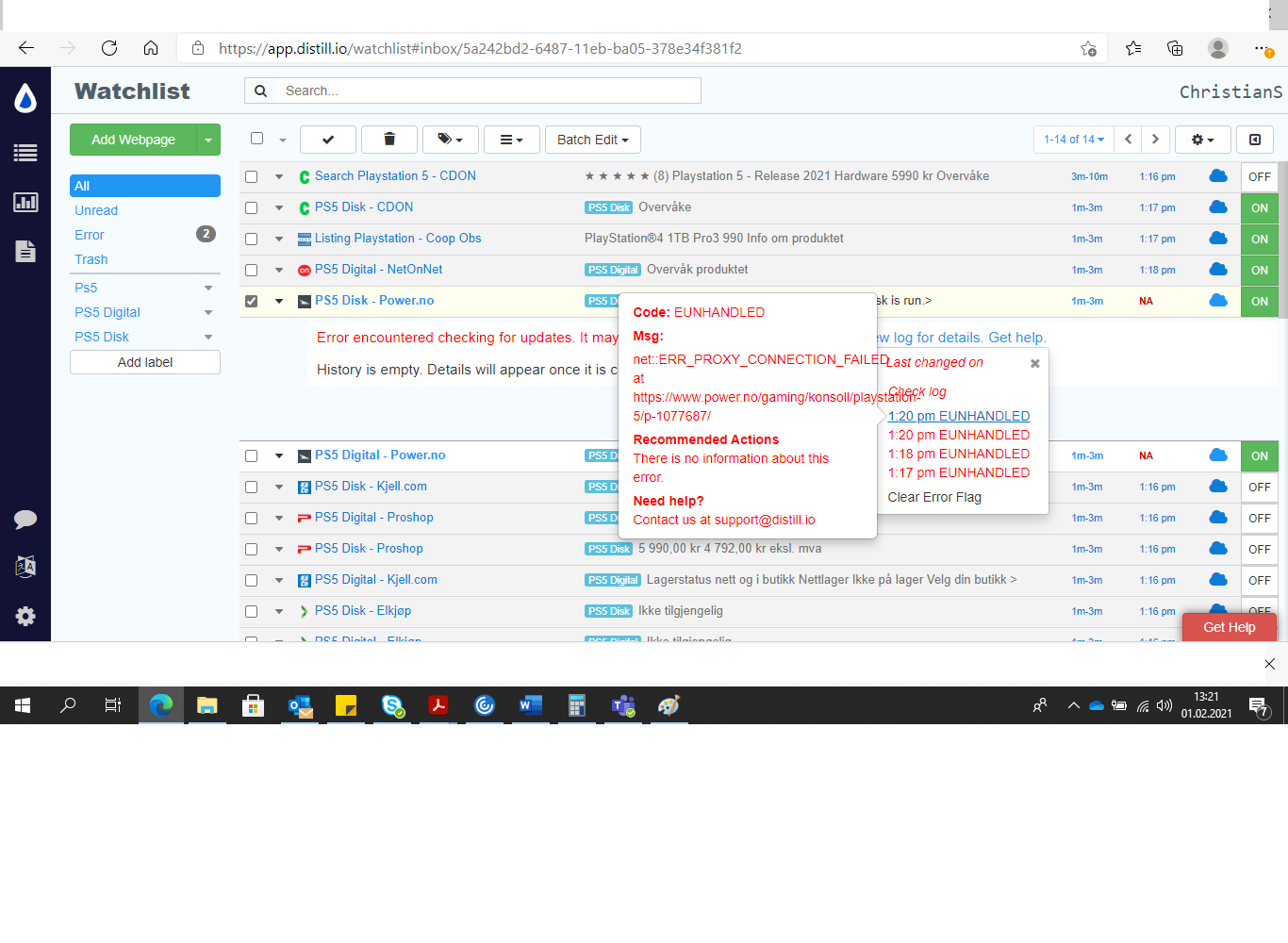Tick checkbox for Search Playstation 5 - CDON
1288x943 pixels.
click(251, 176)
